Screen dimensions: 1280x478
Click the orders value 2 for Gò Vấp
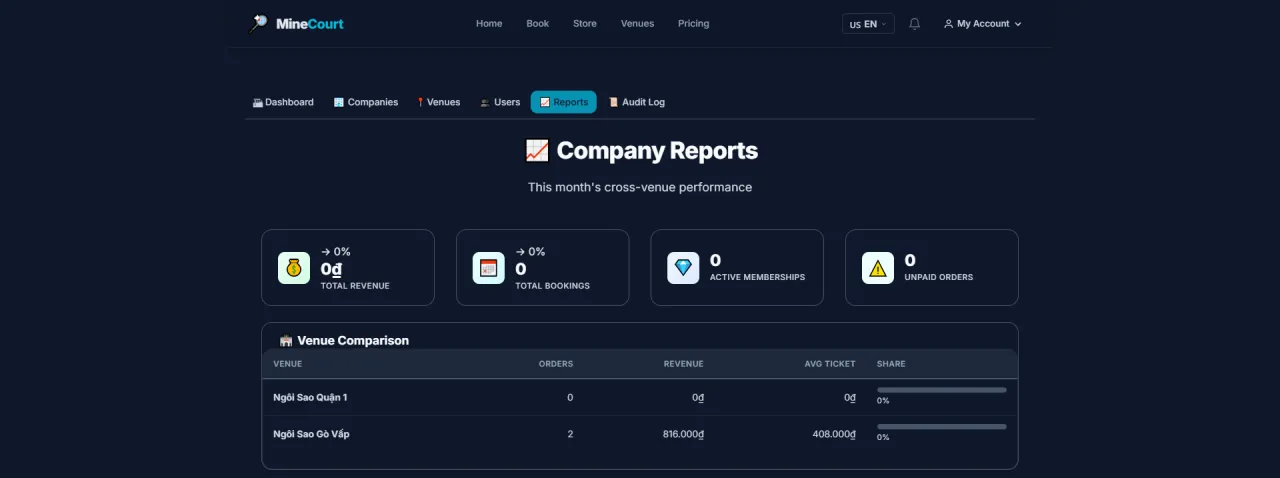(570, 435)
